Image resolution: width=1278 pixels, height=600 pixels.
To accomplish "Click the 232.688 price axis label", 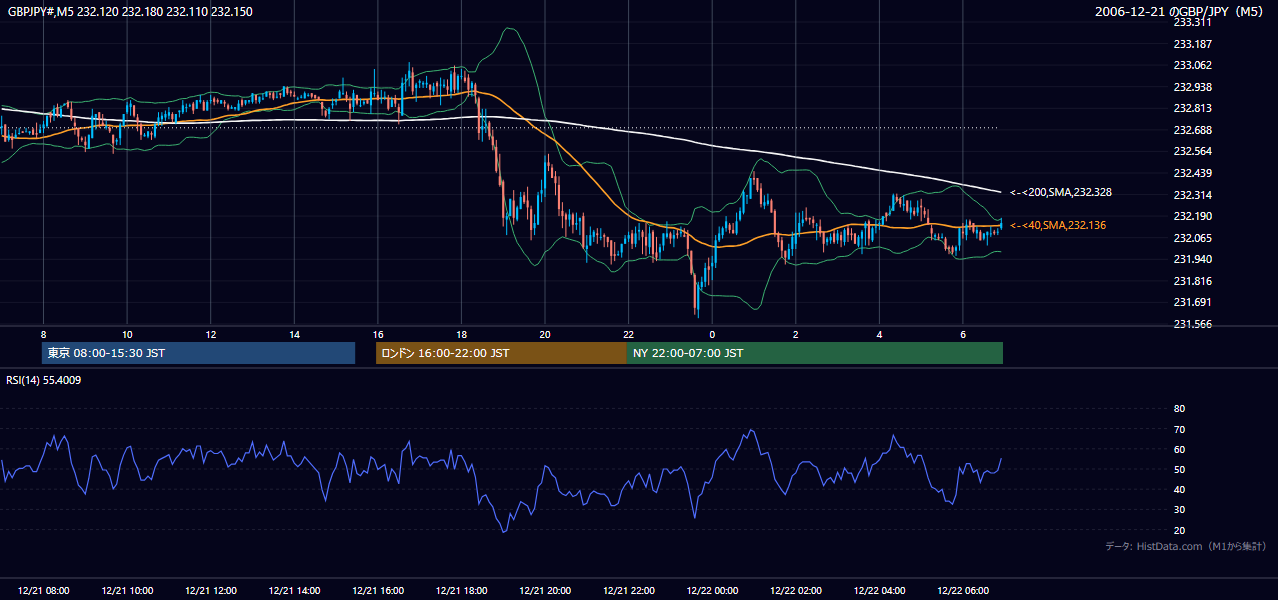I will 1192,130.
